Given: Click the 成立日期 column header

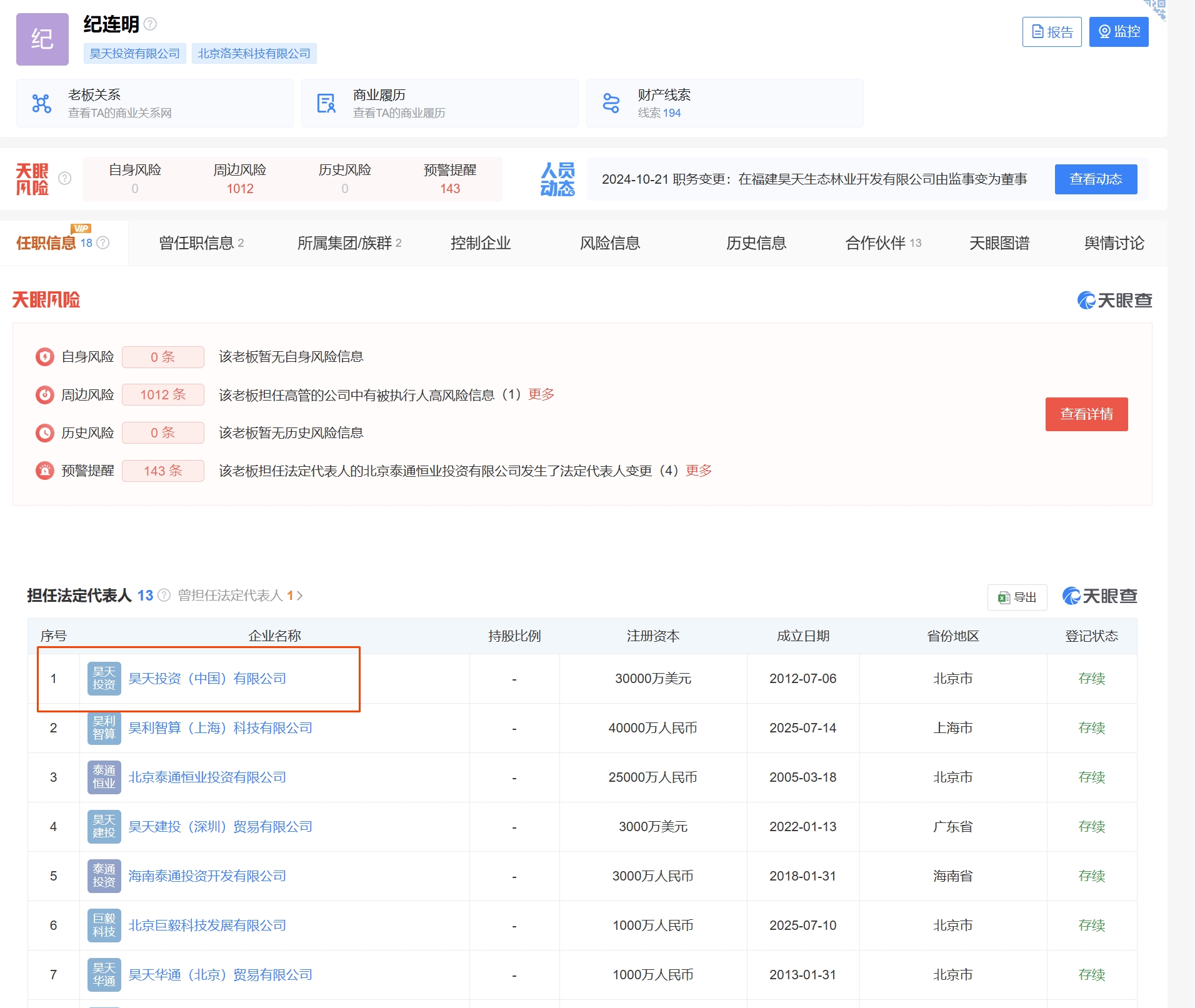Looking at the screenshot, I should coord(803,636).
